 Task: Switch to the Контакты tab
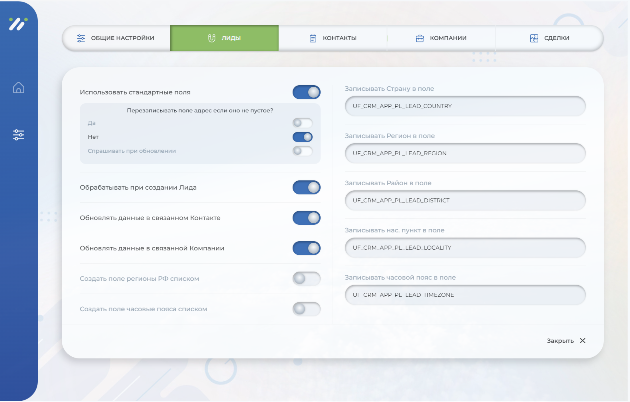pos(332,38)
